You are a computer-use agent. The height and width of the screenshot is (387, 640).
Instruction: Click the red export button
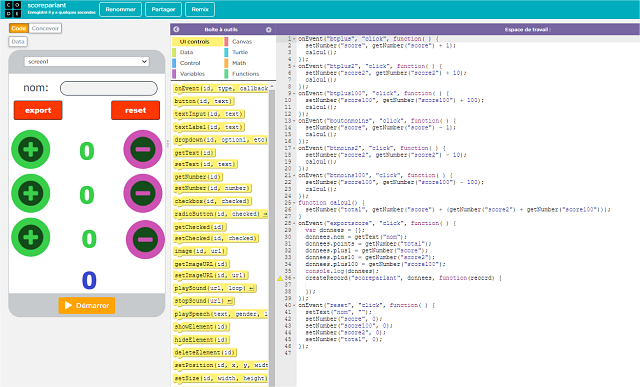(38, 110)
